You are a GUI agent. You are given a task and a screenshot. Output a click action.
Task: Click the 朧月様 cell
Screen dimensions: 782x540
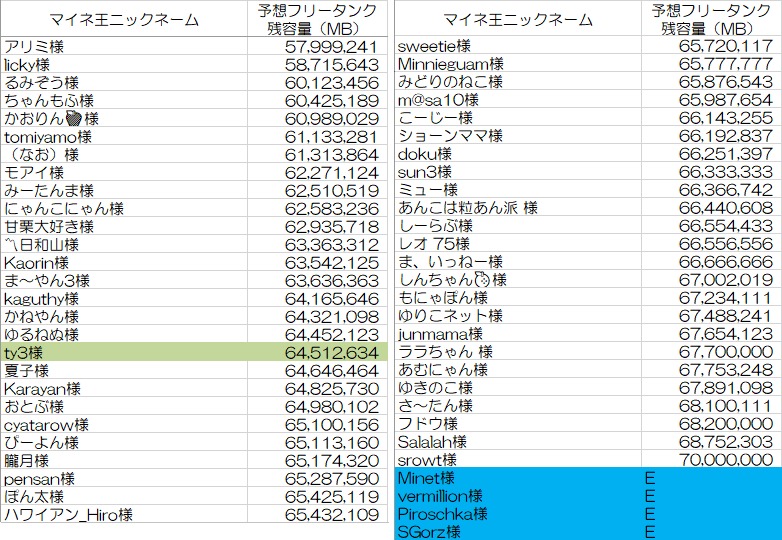(124, 460)
